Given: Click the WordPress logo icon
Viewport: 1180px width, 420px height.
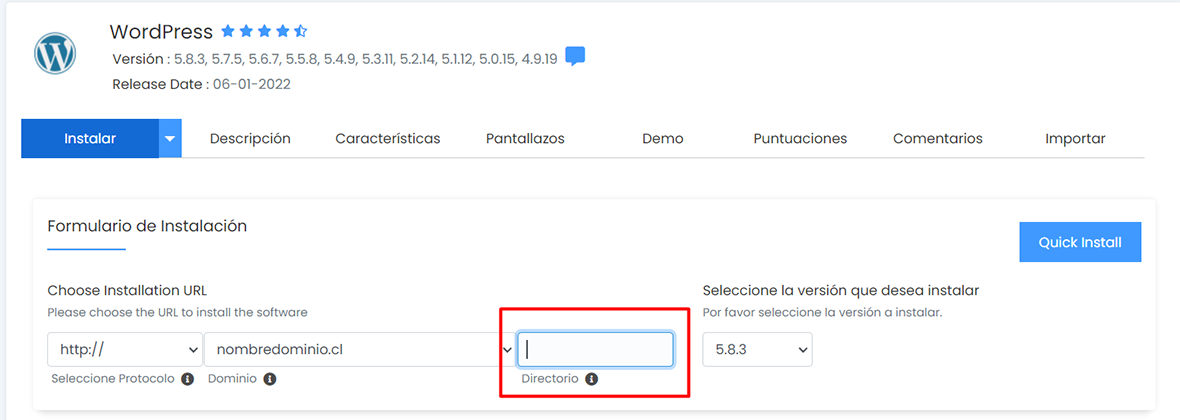Looking at the screenshot, I should tap(56, 53).
